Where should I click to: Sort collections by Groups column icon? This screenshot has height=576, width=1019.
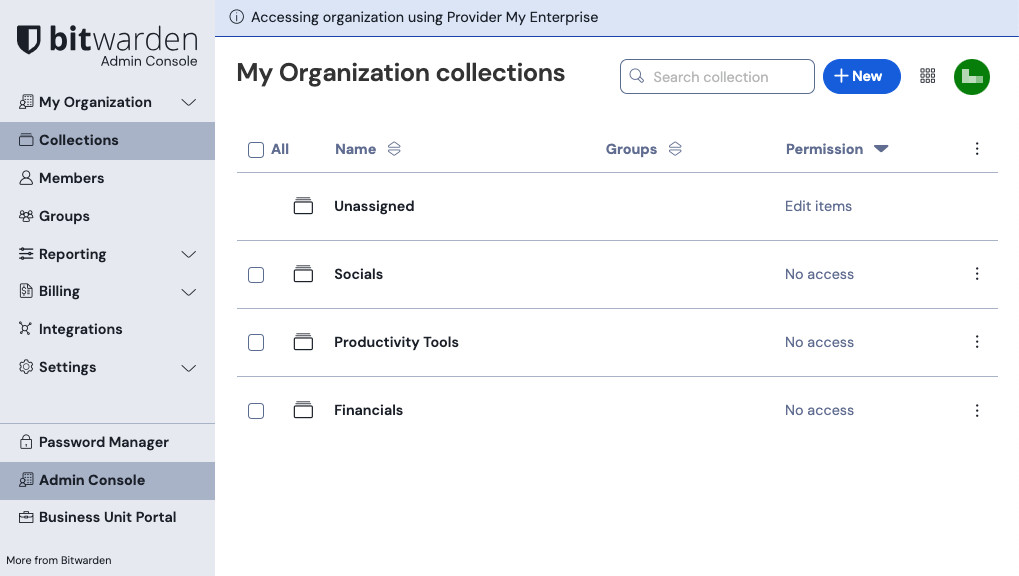675,149
